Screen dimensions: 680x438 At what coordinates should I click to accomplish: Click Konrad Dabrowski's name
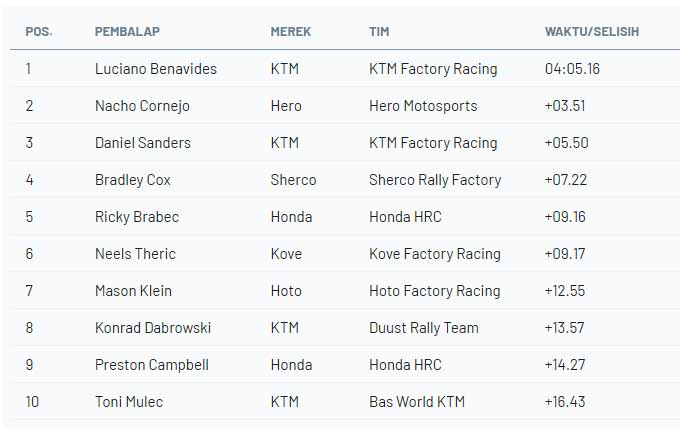tap(153, 328)
